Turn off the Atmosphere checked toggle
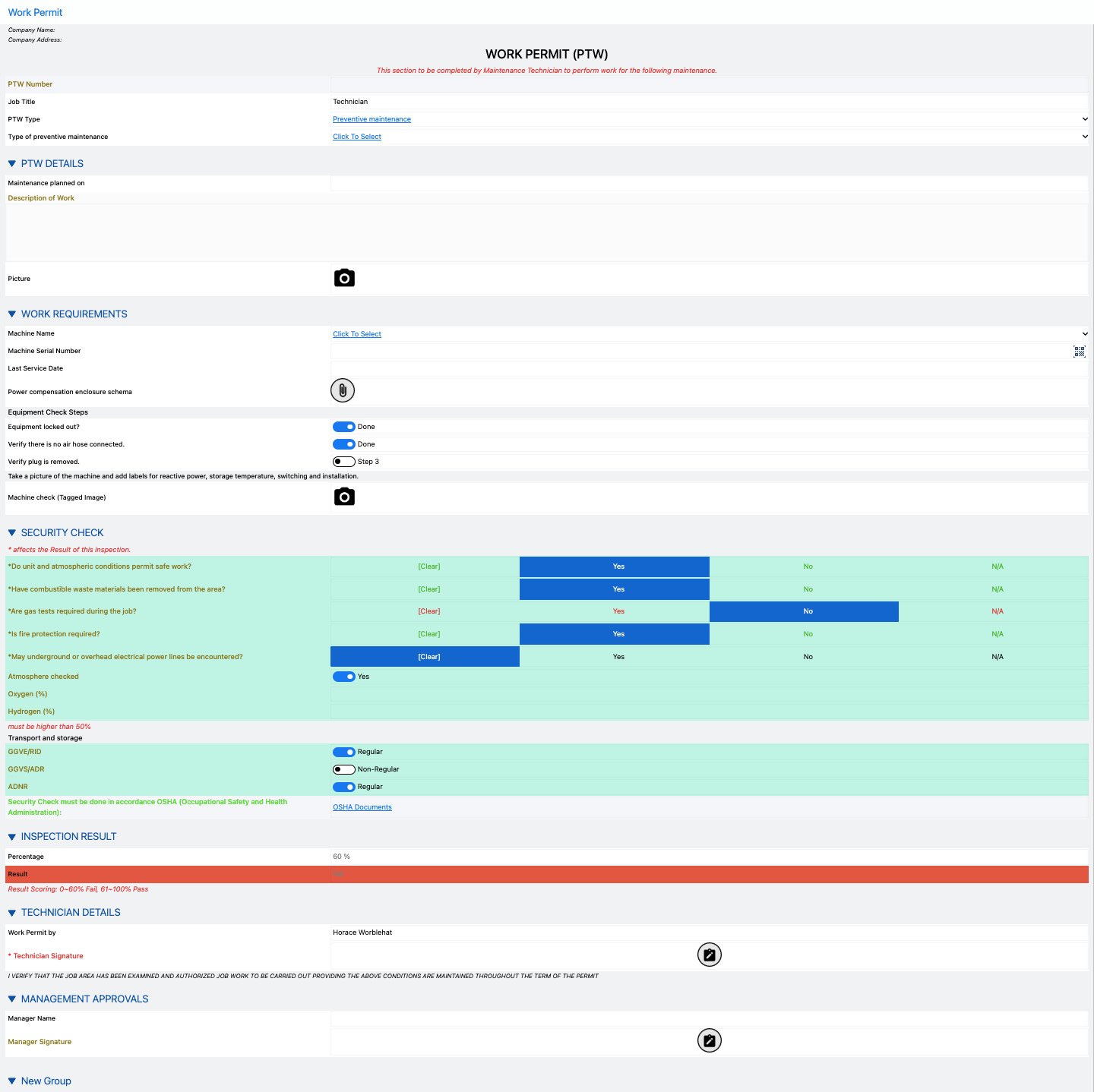The width and height of the screenshot is (1094, 1092). [x=344, y=677]
